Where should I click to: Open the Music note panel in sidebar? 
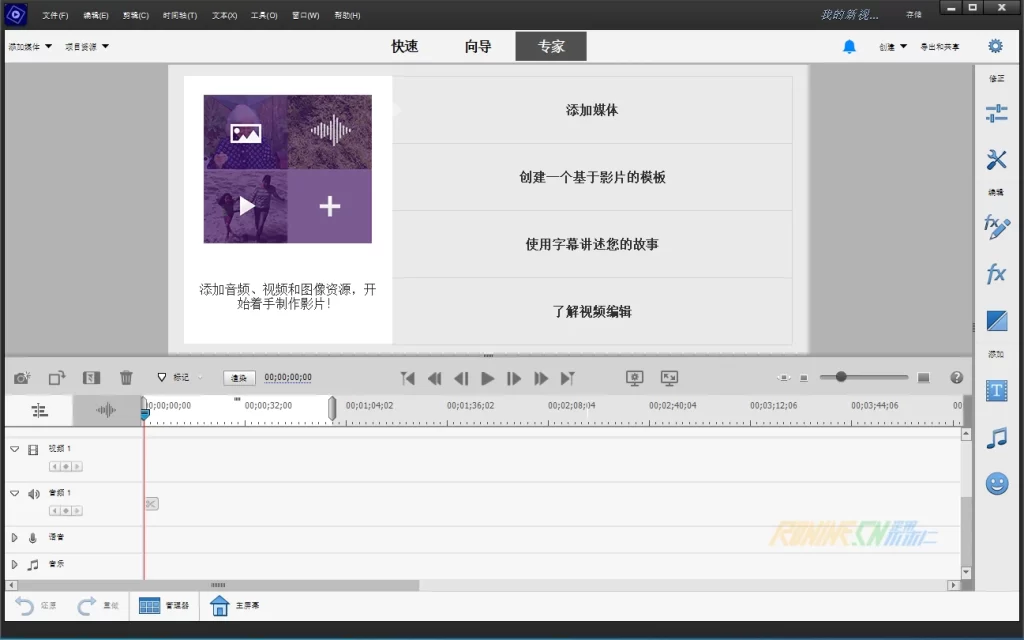[x=996, y=437]
